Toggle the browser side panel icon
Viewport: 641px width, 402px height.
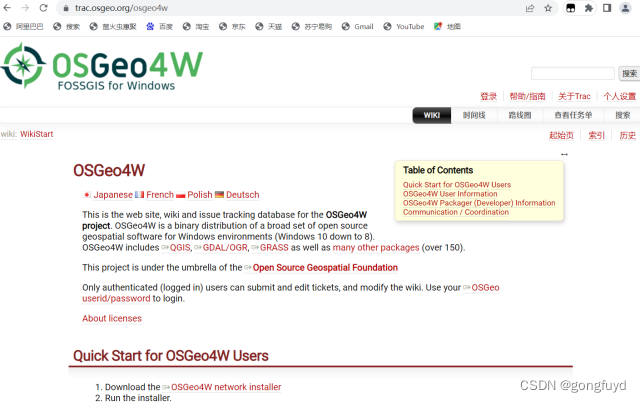(x=607, y=8)
